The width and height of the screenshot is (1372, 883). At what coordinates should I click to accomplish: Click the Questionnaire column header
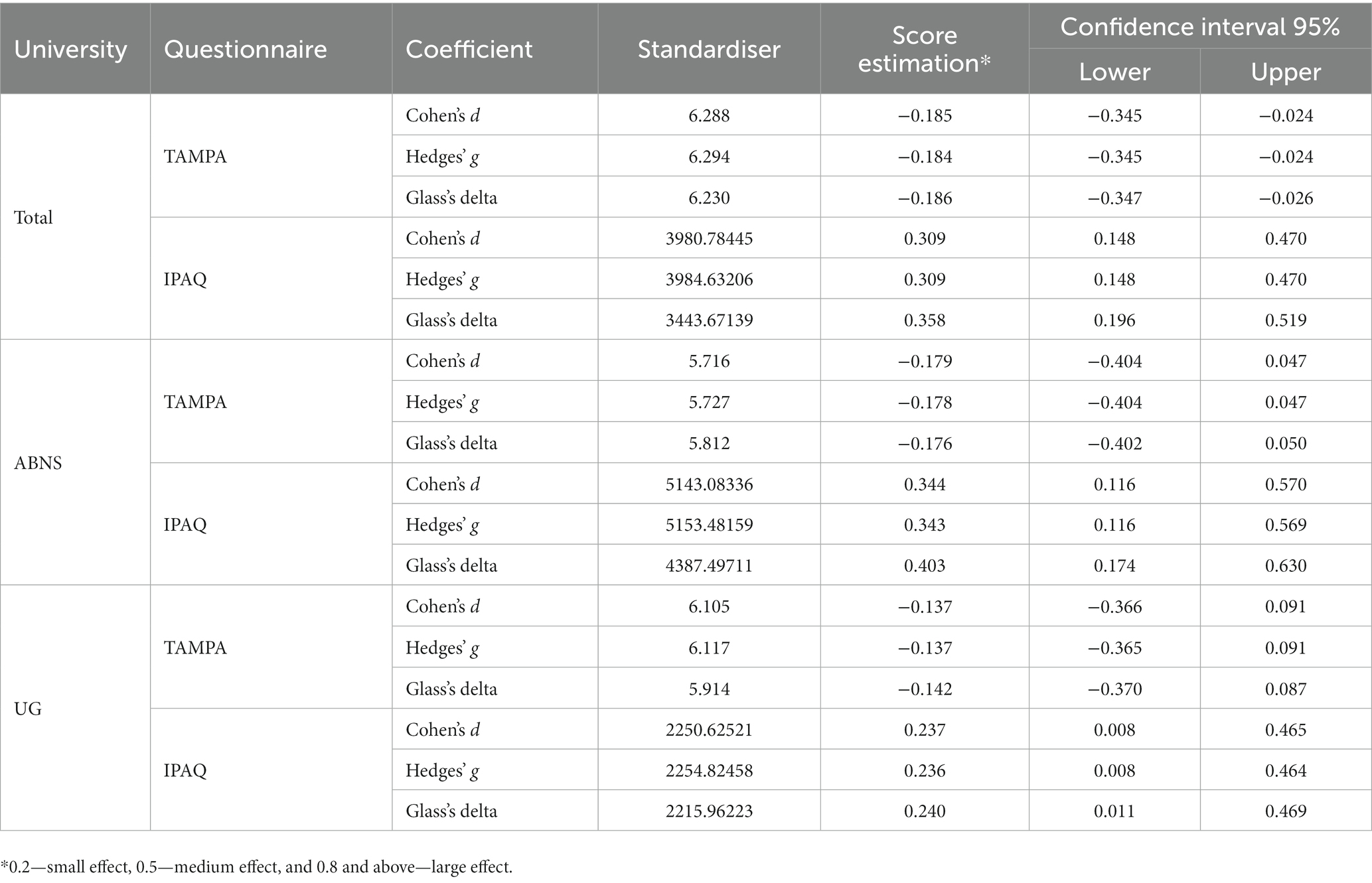[x=246, y=49]
